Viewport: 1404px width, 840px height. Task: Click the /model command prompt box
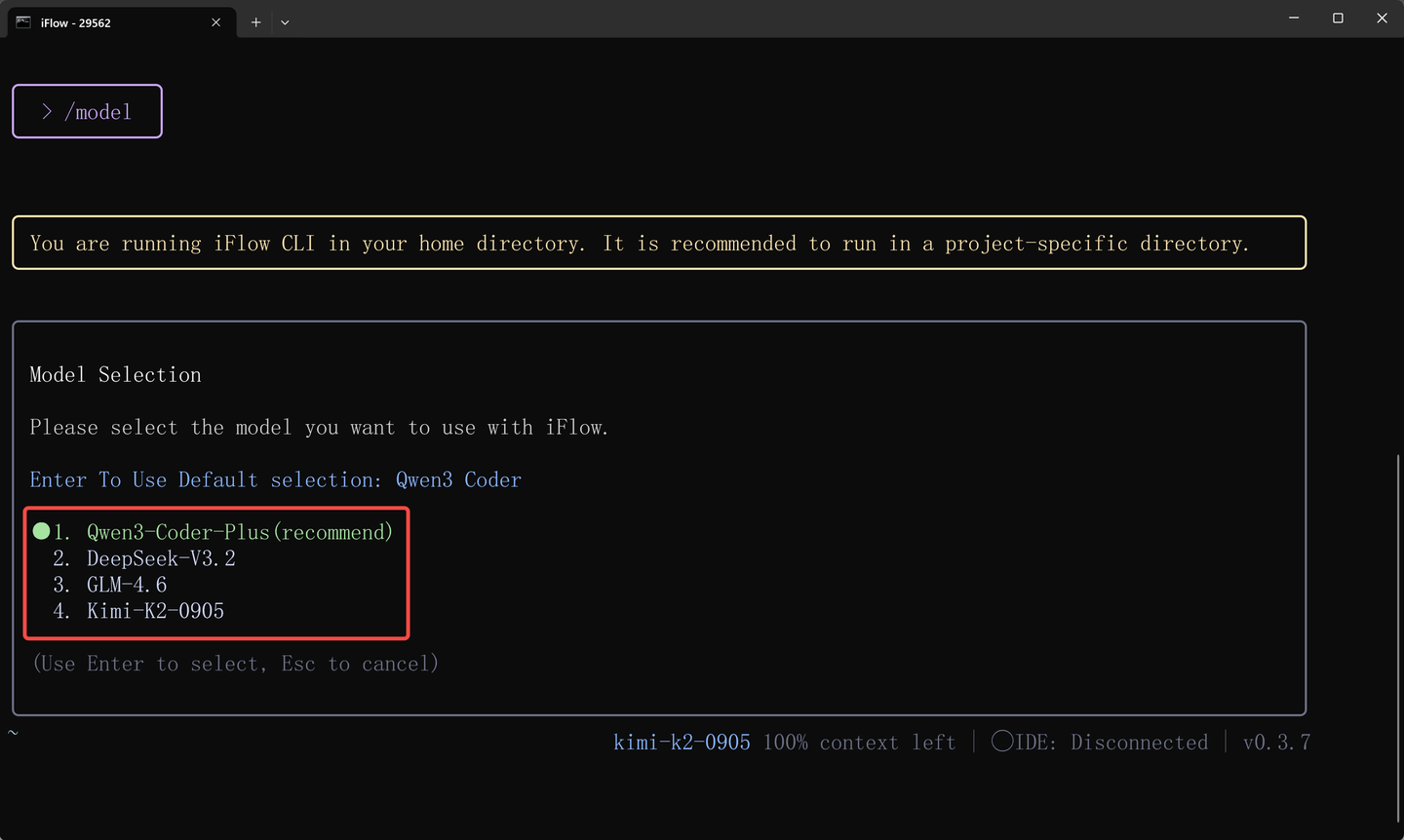[x=87, y=111]
